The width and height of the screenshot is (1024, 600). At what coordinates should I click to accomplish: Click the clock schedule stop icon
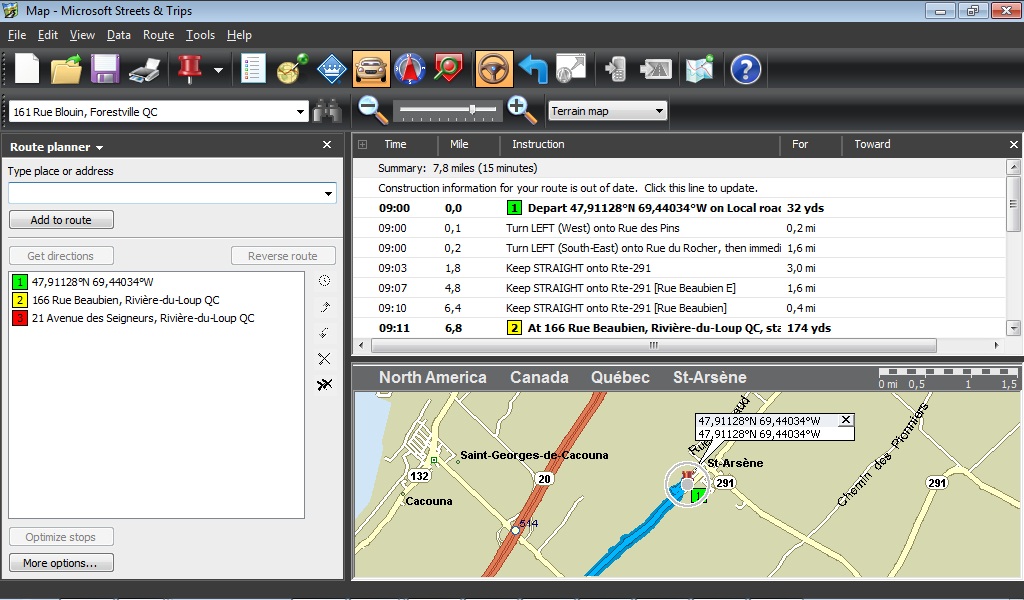coord(325,281)
